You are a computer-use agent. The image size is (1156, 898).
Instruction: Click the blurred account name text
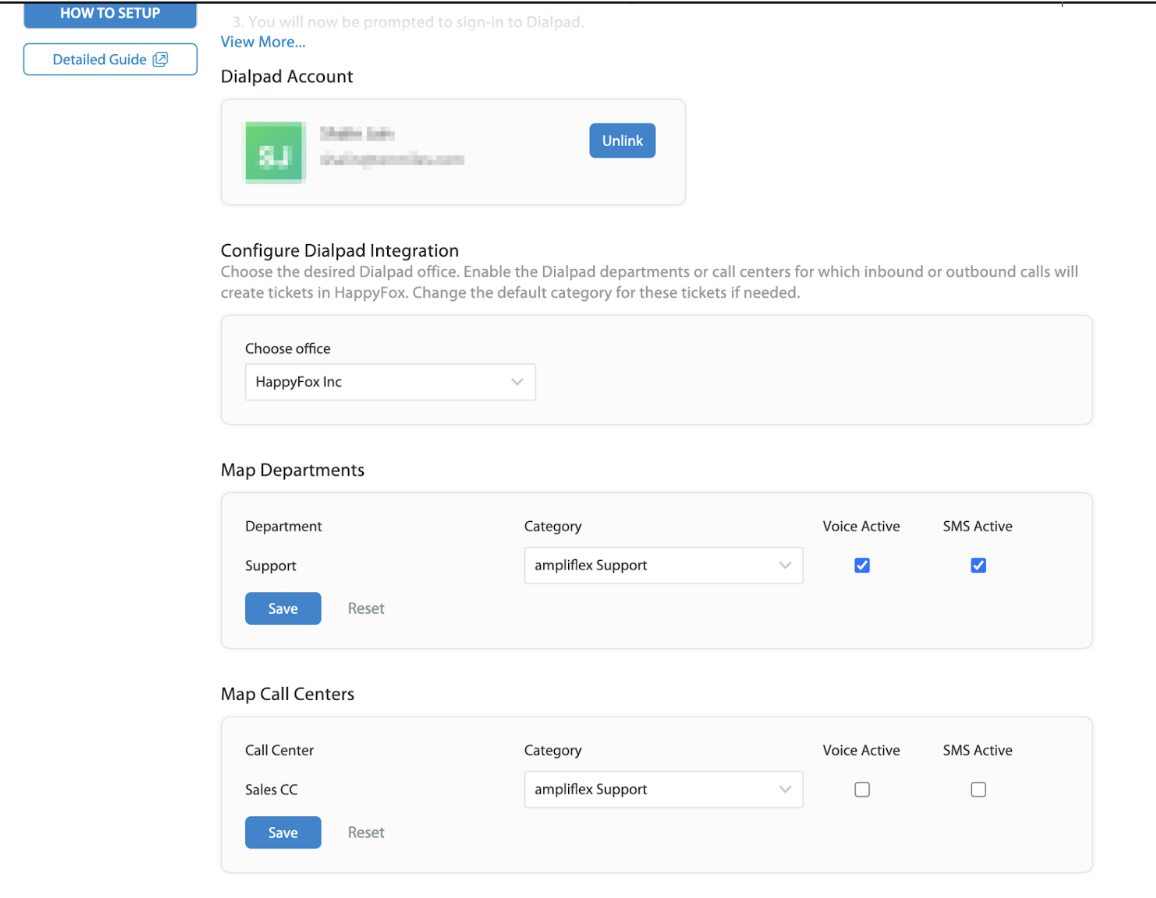coord(358,133)
